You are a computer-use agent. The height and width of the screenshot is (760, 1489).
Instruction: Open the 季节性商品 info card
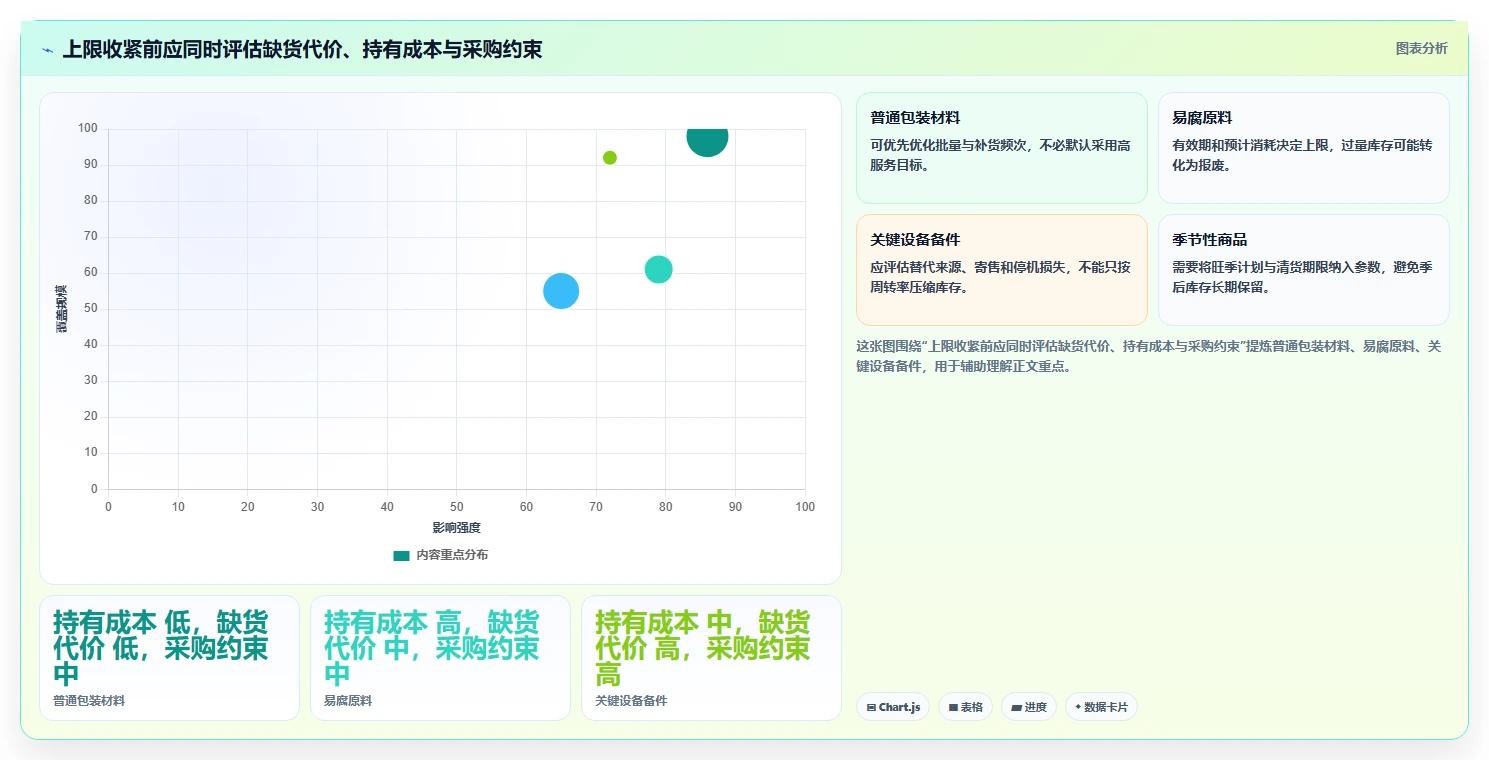(x=1303, y=270)
